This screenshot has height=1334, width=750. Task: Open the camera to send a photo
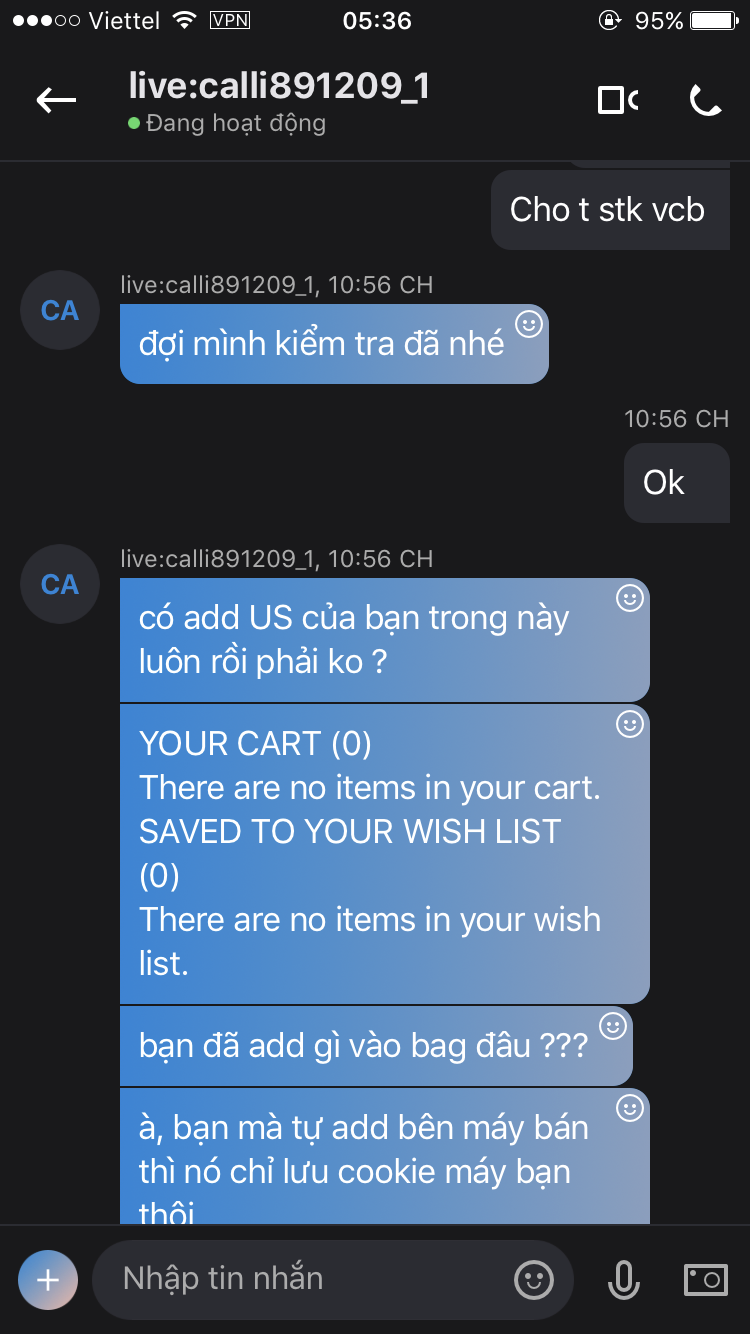tap(705, 1280)
